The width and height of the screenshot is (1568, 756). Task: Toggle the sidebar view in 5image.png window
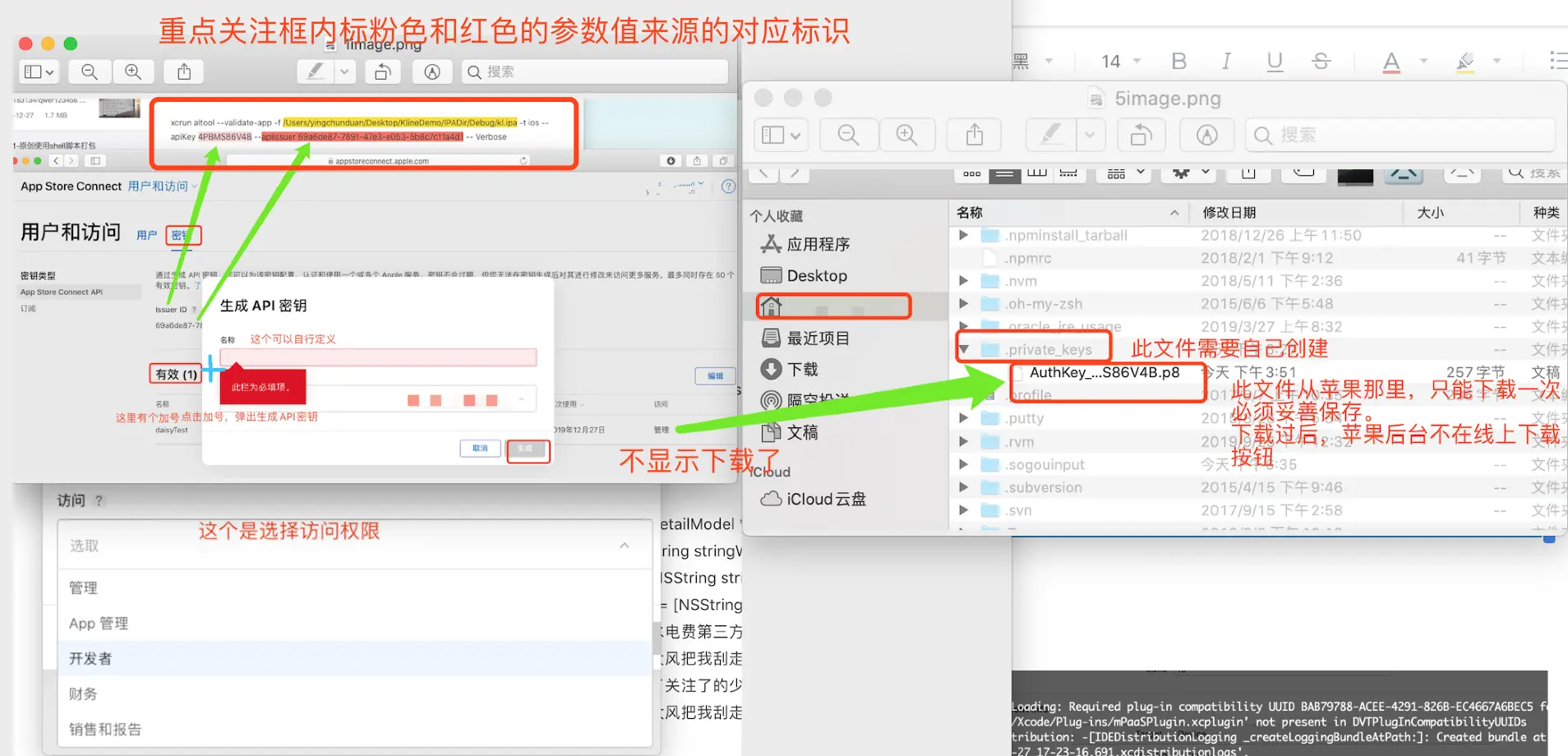point(781,135)
